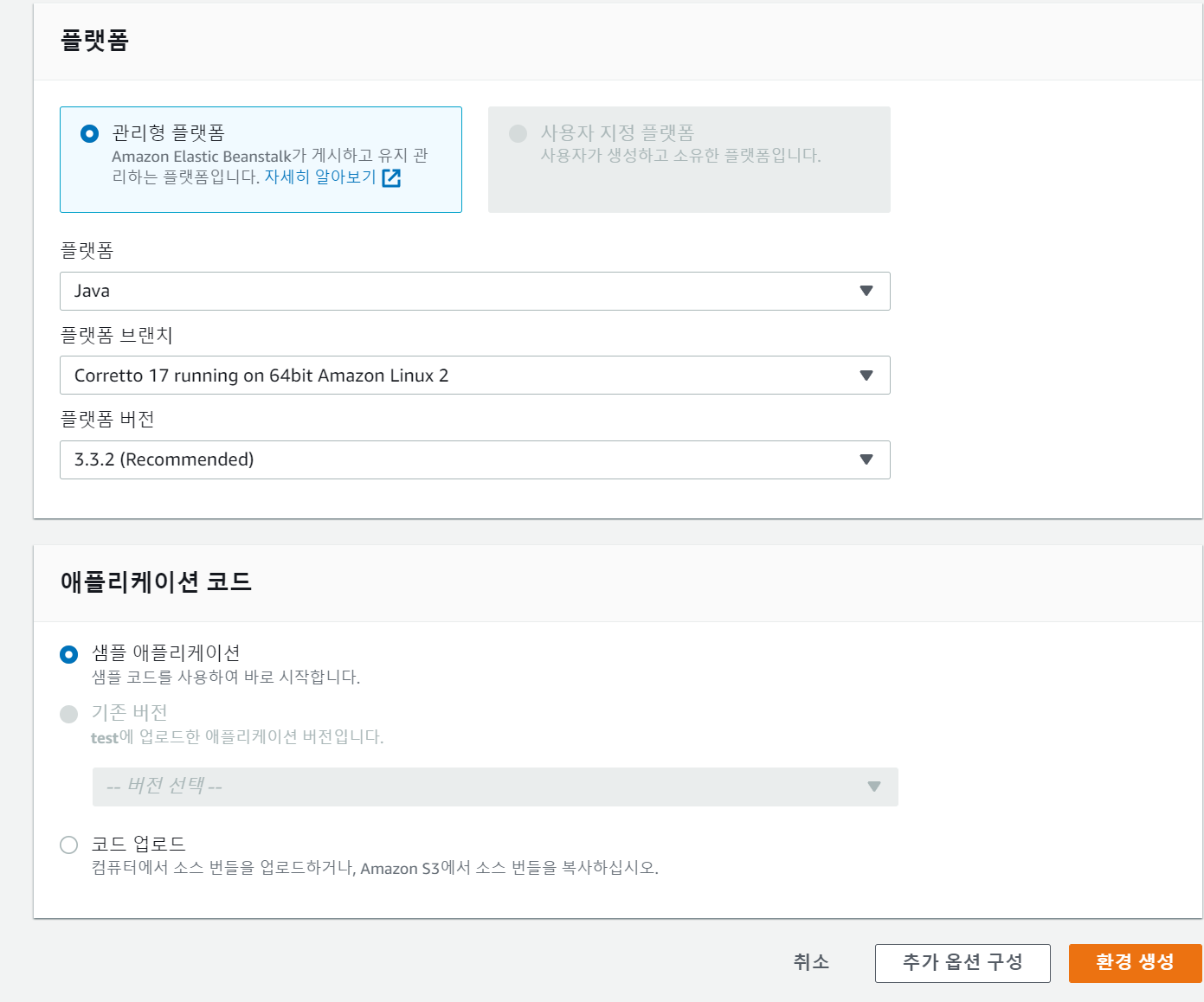Select the 코드 업로드 radio button
This screenshot has height=1002, width=1204.
(69, 845)
